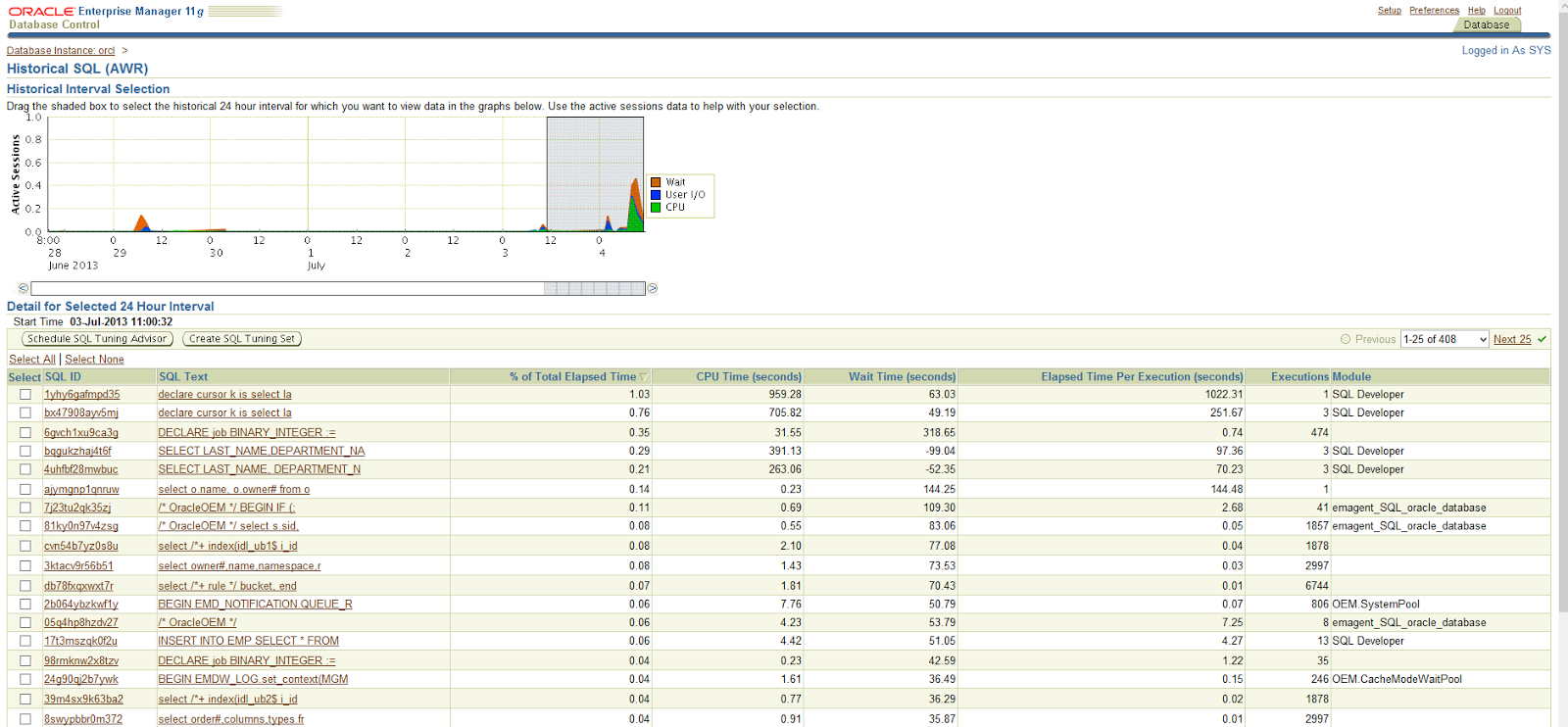Open the Database tab
The height and width of the screenshot is (727, 1568).
tap(1487, 25)
